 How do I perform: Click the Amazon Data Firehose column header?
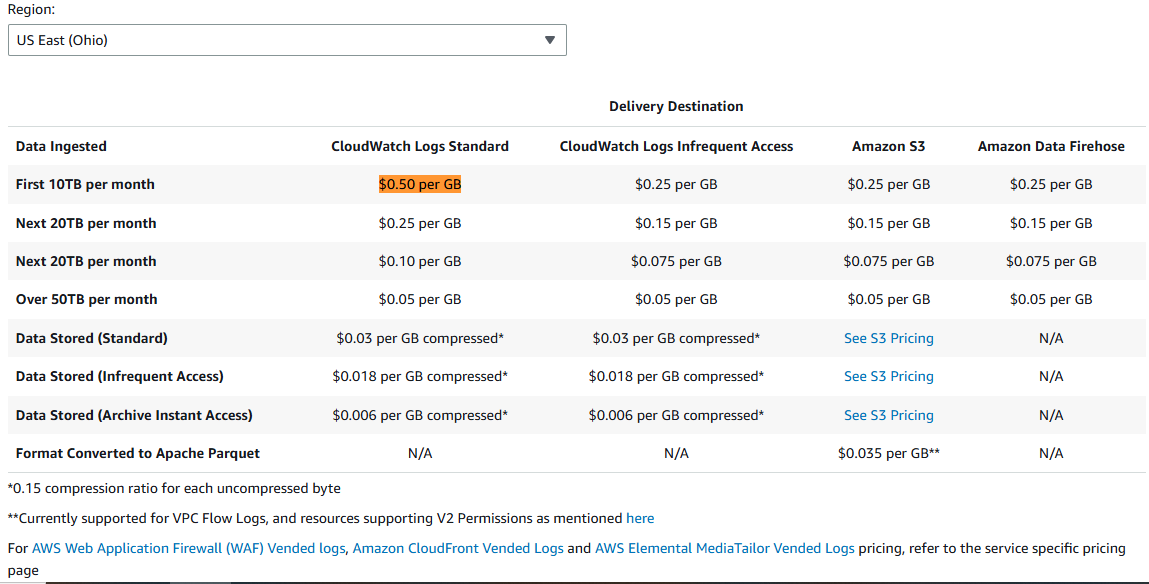point(1051,146)
